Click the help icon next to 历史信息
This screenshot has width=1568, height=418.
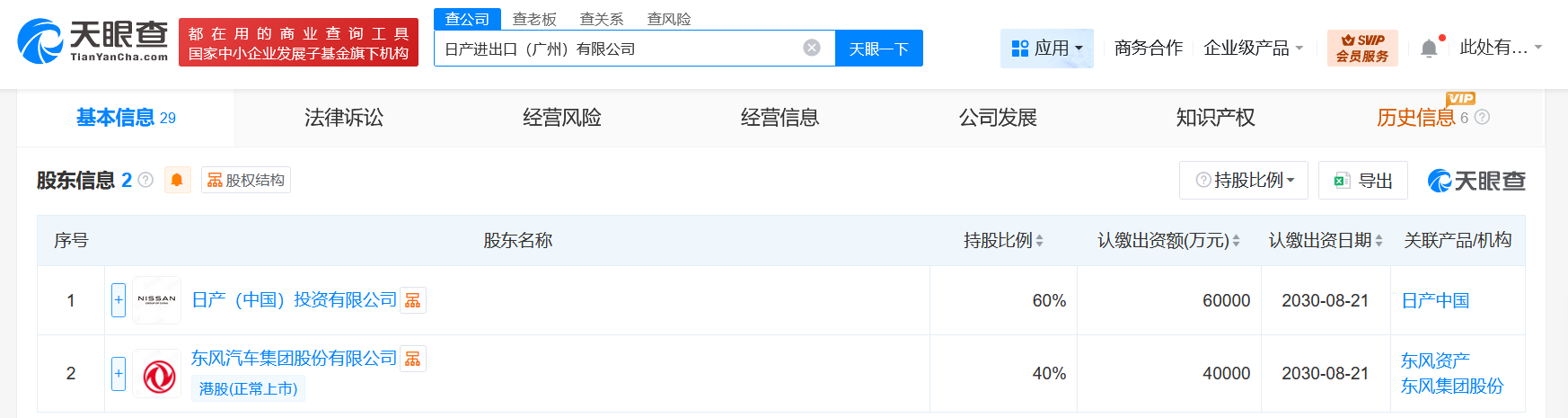point(1483,117)
